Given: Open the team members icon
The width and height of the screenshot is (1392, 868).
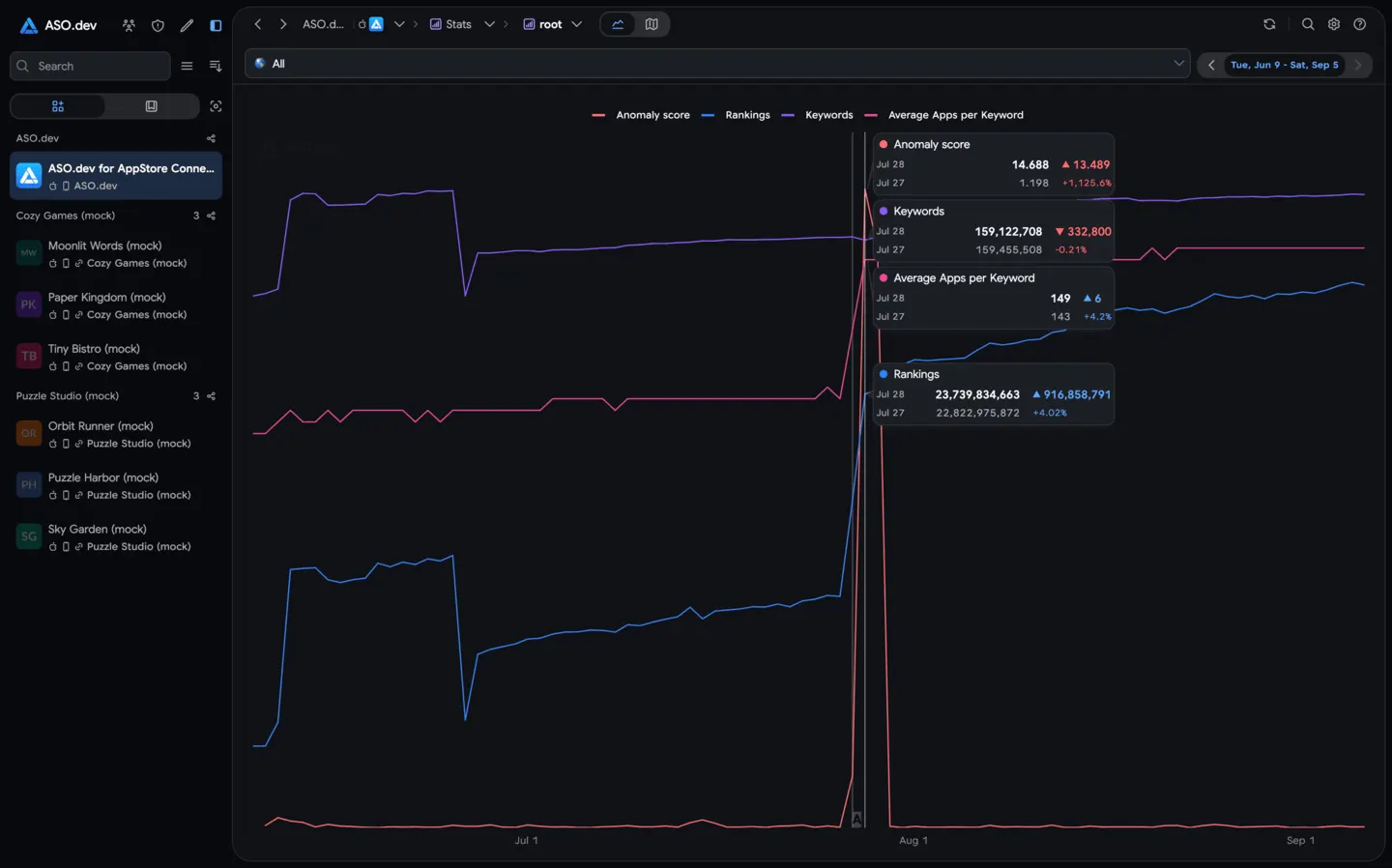Looking at the screenshot, I should point(129,25).
